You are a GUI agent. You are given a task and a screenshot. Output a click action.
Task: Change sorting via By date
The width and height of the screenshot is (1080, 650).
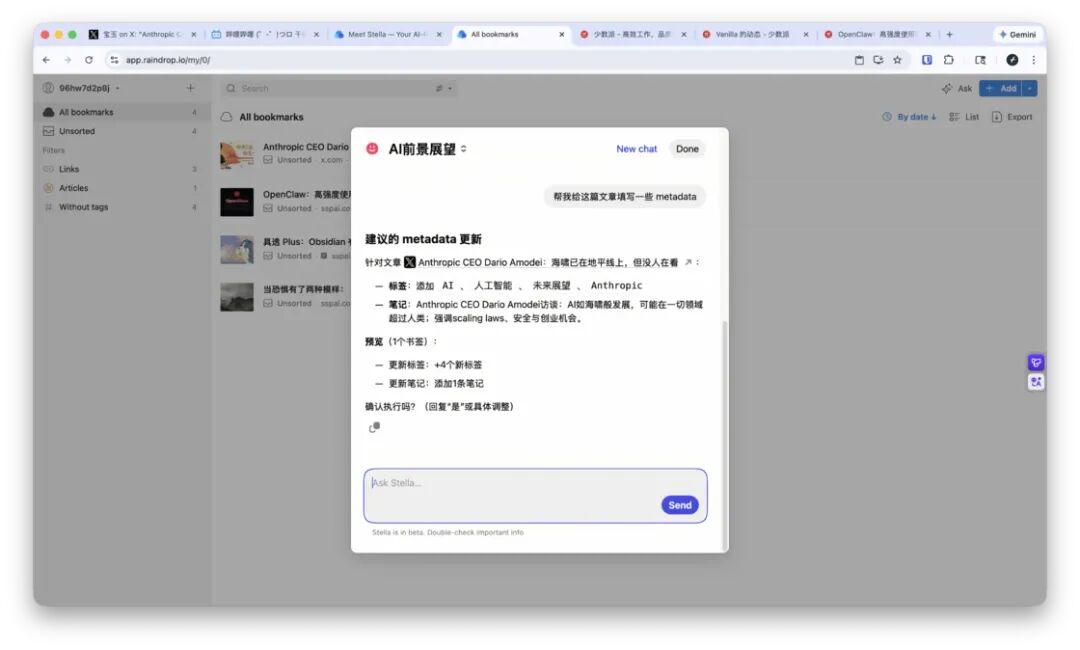pos(909,117)
